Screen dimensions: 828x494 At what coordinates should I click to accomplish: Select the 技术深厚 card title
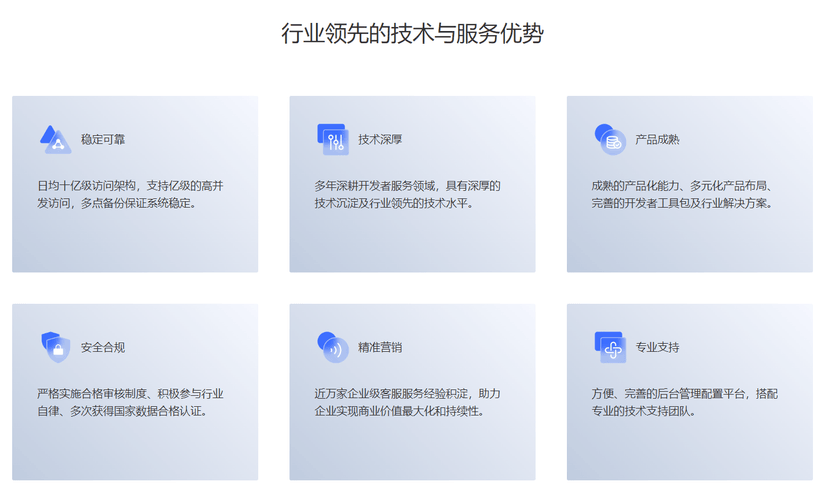pos(380,139)
